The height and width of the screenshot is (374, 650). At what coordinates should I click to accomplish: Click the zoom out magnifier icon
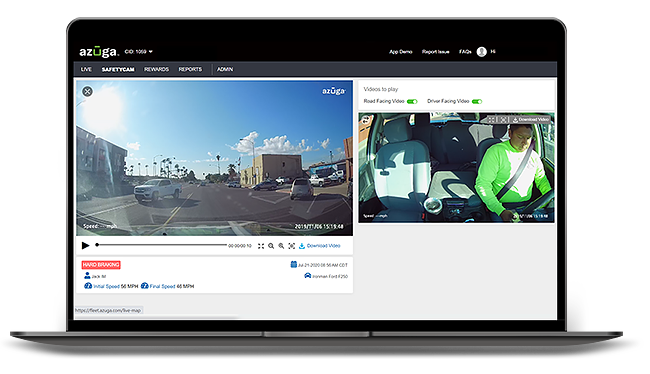(x=271, y=246)
